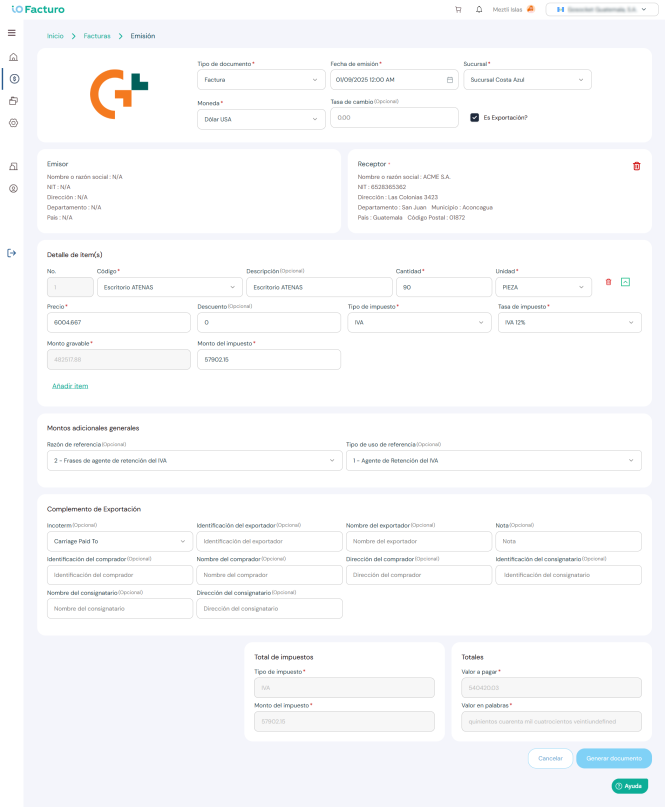
Task: Delete item row 1 with trash icon
Action: point(608,282)
